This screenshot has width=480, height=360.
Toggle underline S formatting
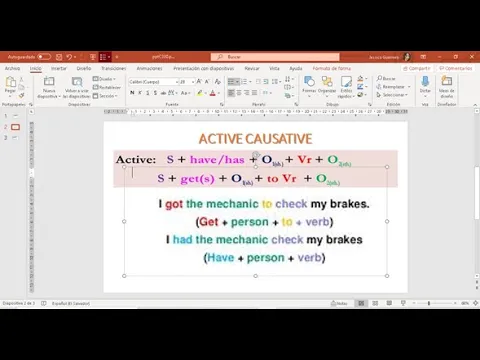(x=148, y=93)
